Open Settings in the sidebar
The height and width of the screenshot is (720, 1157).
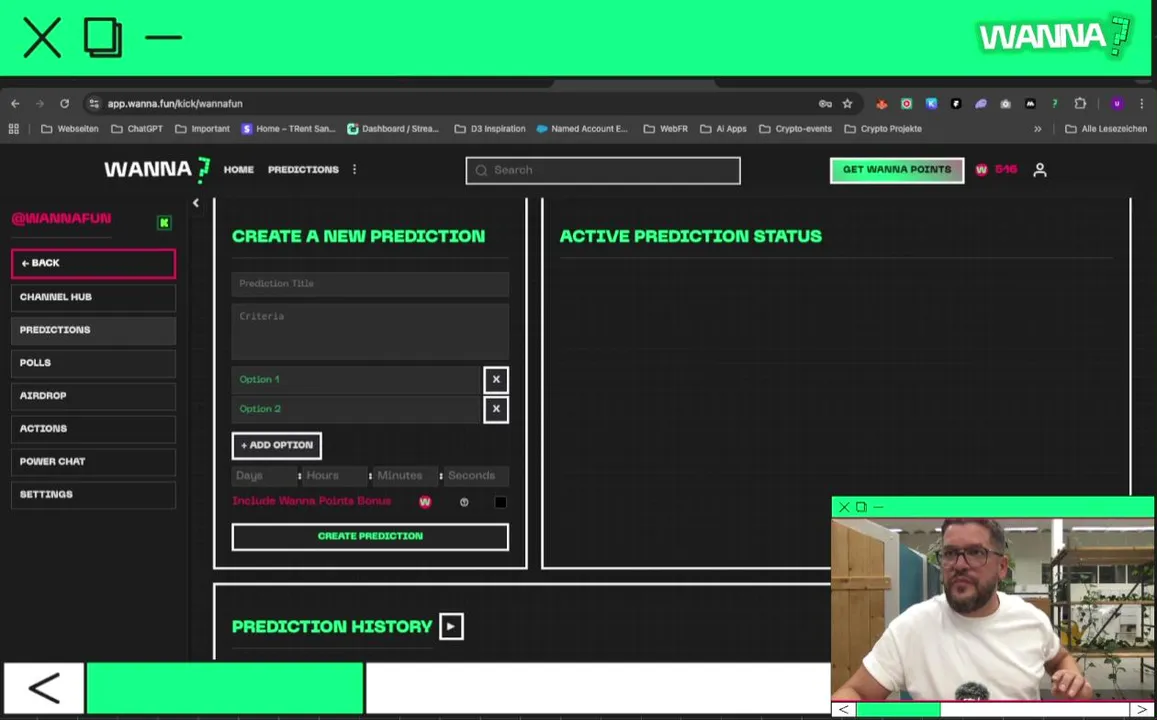click(x=94, y=495)
